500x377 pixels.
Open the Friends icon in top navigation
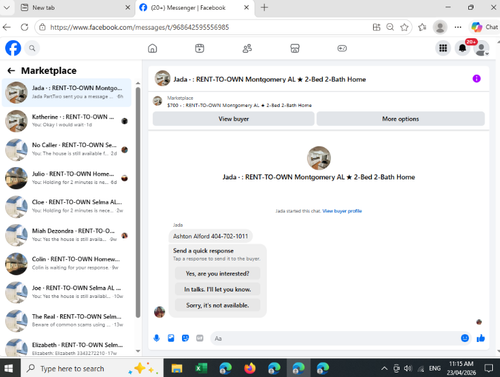tap(247, 49)
